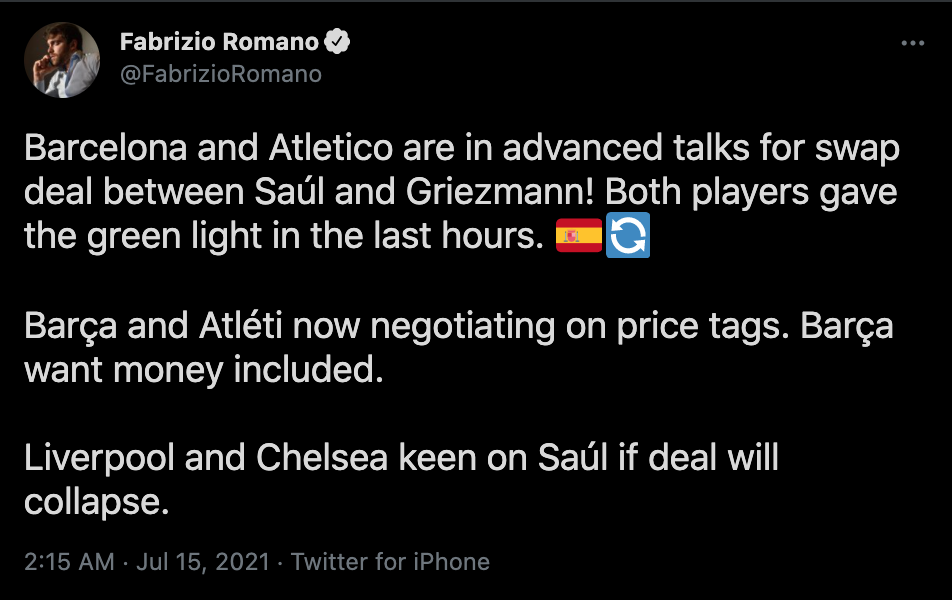This screenshot has height=600, width=952.
Task: Open Fabrizio Romano's profile picture
Action: click(62, 60)
